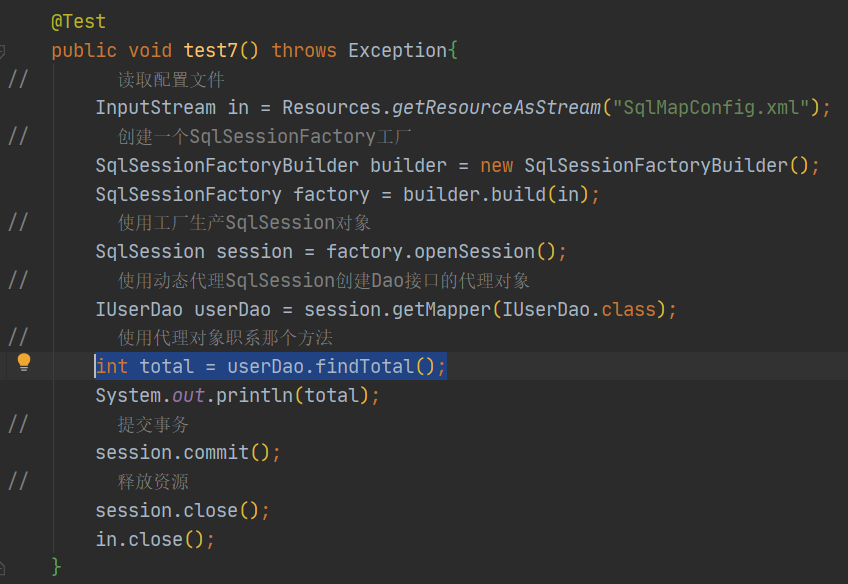Click getResourceAsStream method call
Viewport: 848px width, 584px height.
pyautogui.click(x=496, y=108)
